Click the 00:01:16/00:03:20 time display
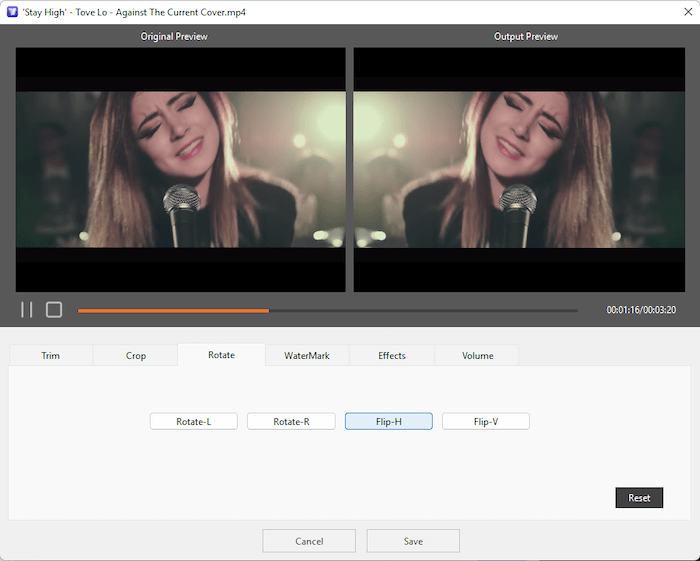Screen dimensions: 700x561 tap(641, 310)
